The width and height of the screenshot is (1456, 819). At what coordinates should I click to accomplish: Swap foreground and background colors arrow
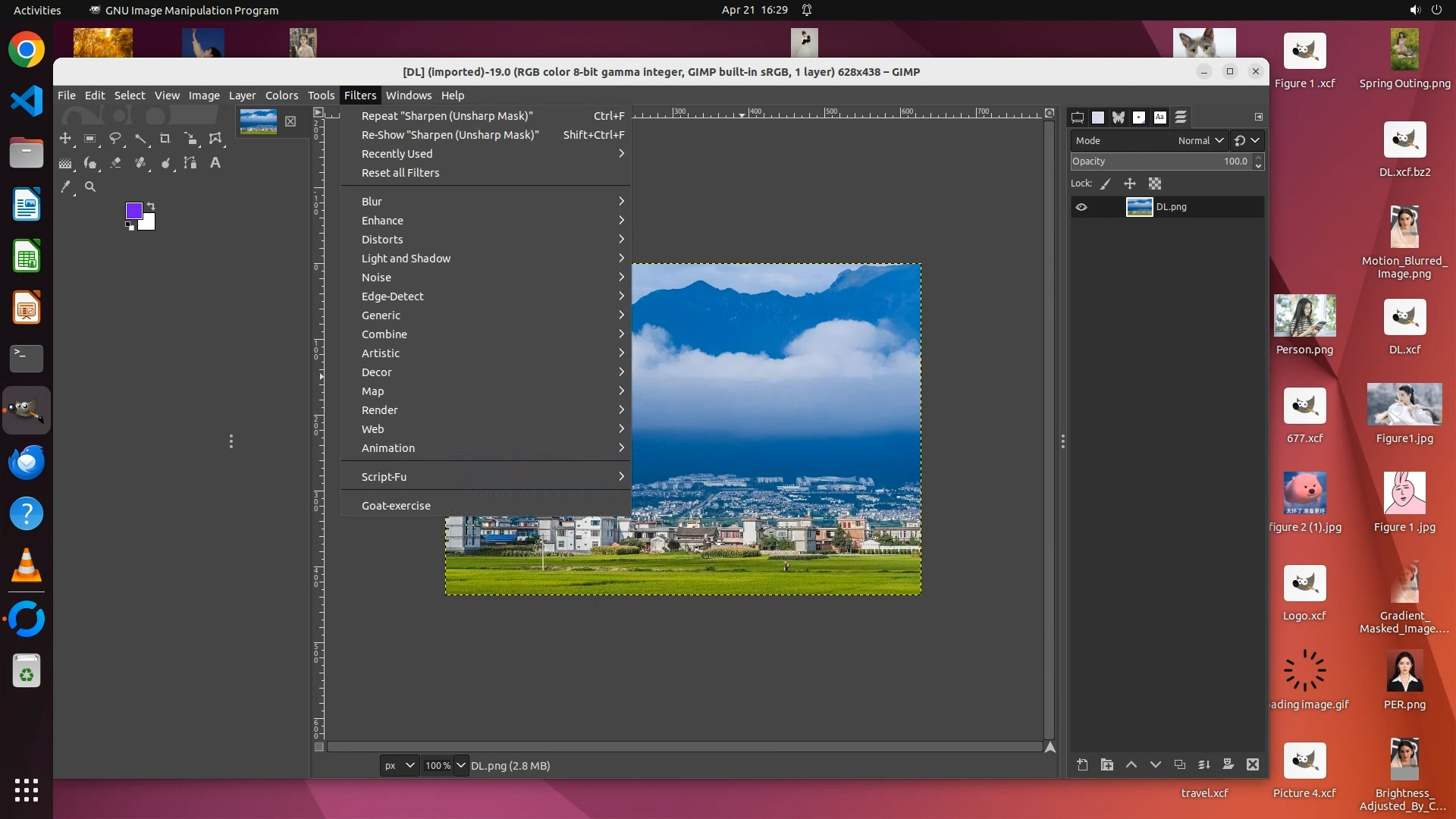(x=151, y=206)
